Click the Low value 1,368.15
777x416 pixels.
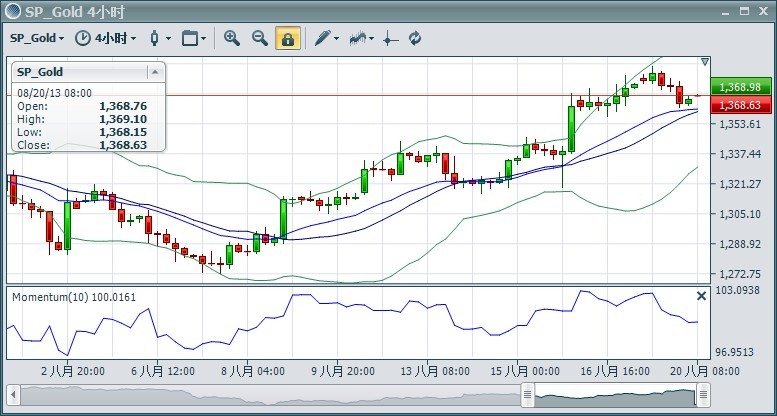[x=123, y=132]
